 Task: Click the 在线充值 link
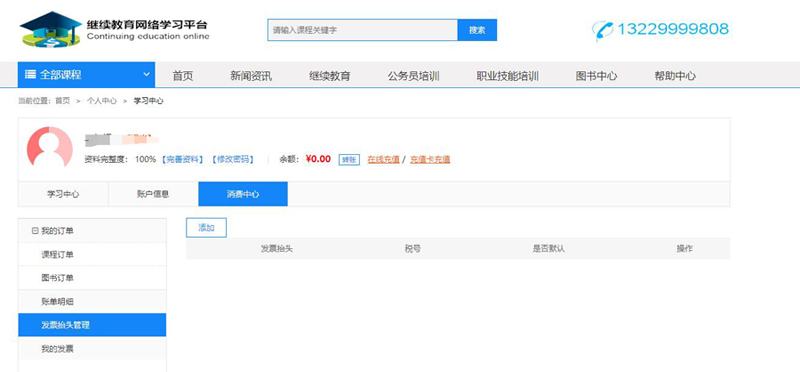coord(383,160)
